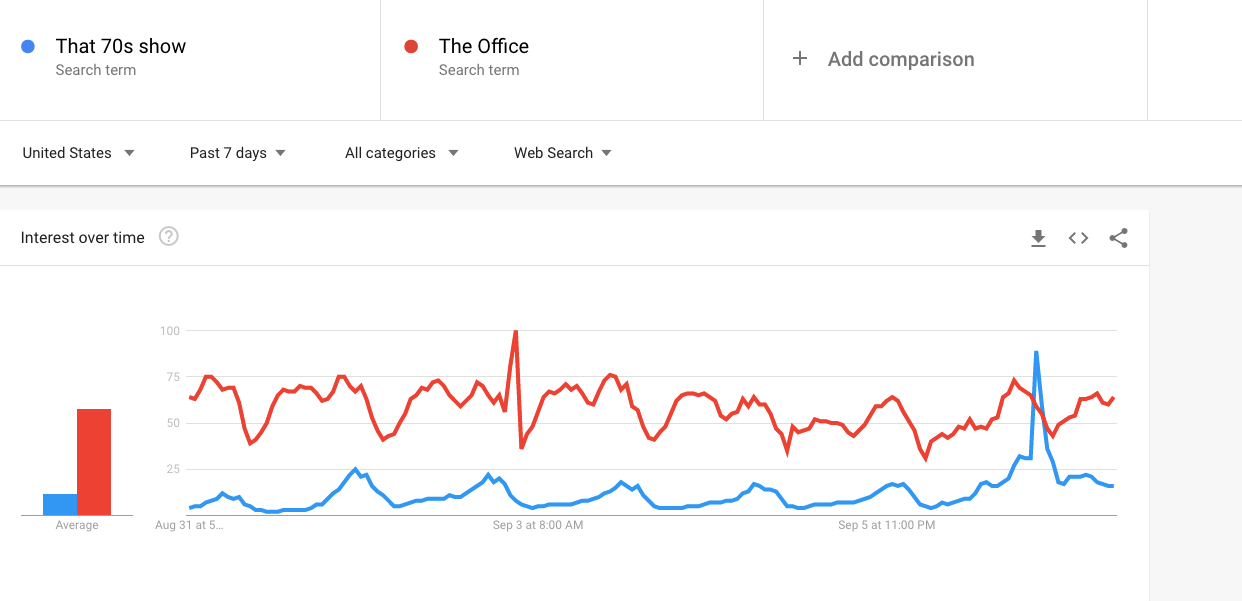Click the red line peak at 100
1242x601 pixels.
click(x=515, y=332)
